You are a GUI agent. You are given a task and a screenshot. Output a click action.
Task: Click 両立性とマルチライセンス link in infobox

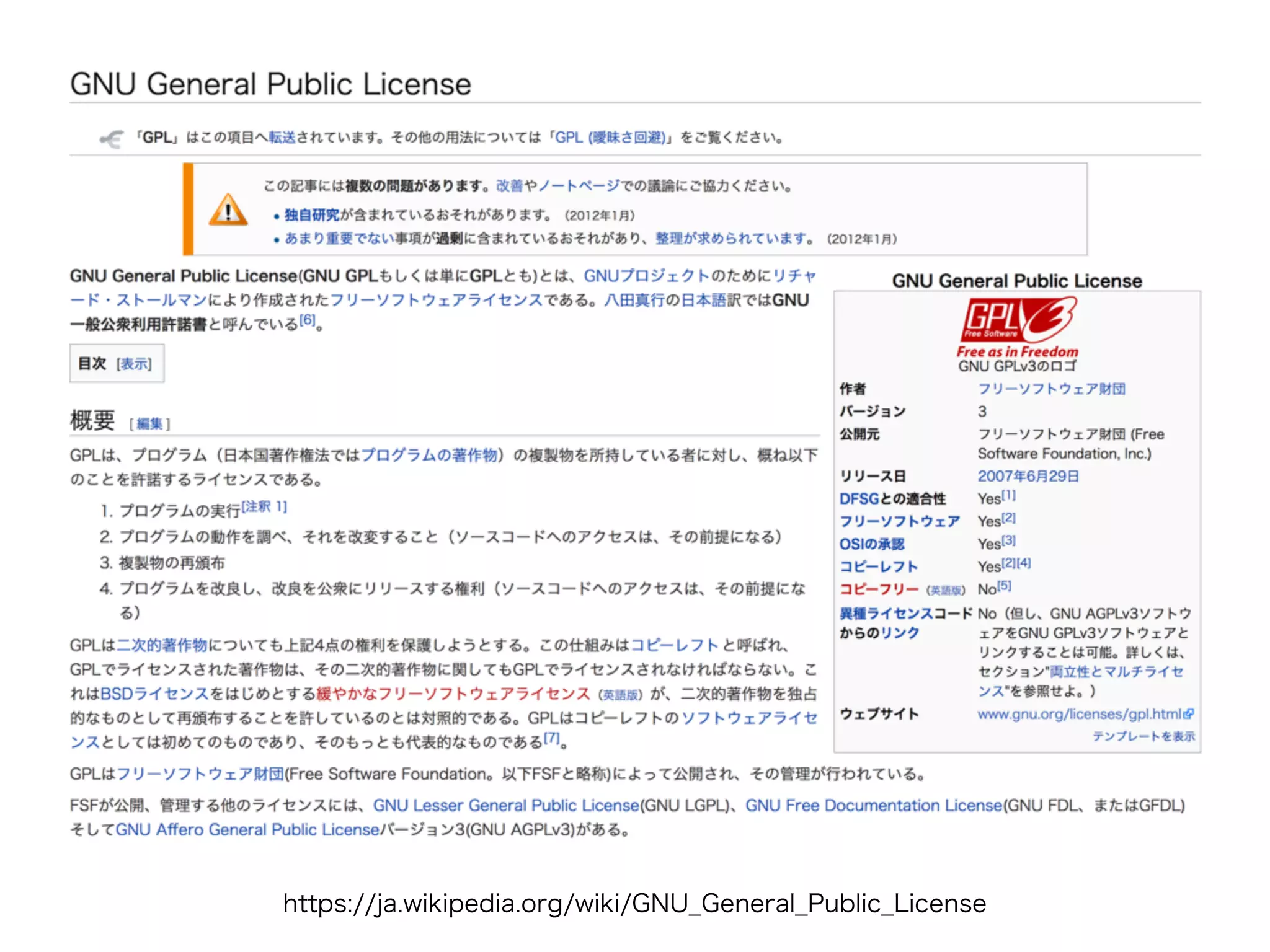[1081, 681]
